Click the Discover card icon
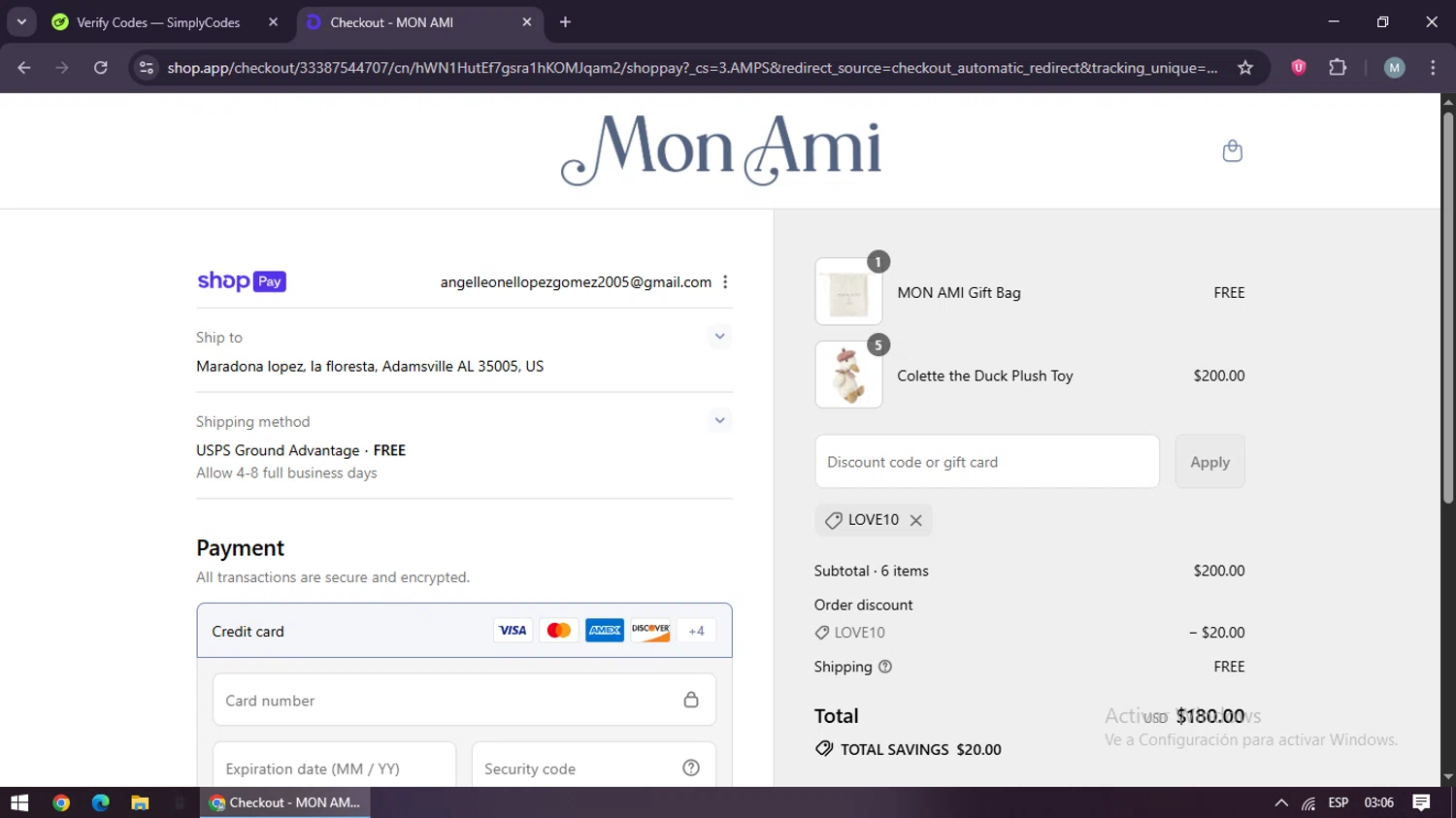The height and width of the screenshot is (818, 1456). pyautogui.click(x=650, y=631)
